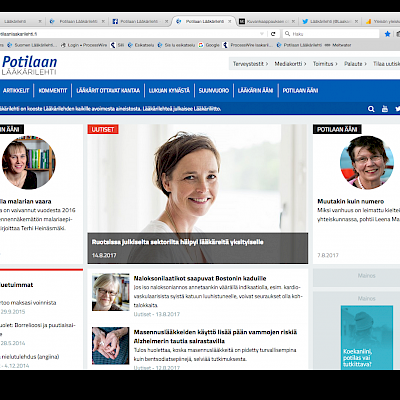Open the Google bookmark
Image resolution: width=400 pixels, height=400 pixels.
point(209,45)
